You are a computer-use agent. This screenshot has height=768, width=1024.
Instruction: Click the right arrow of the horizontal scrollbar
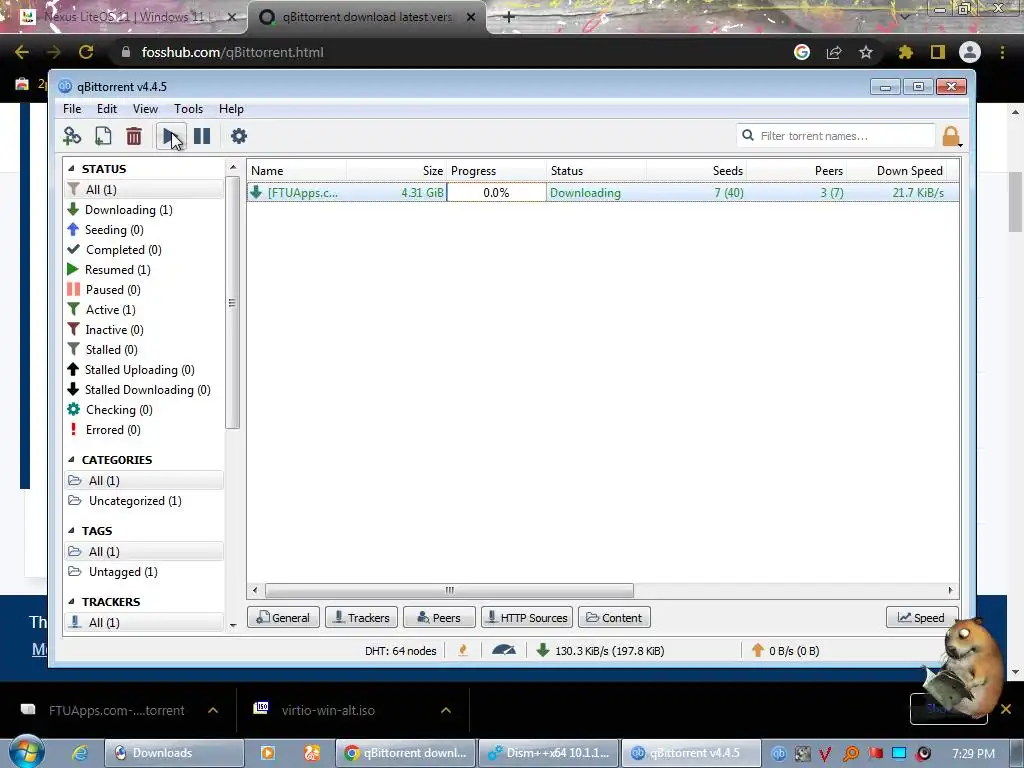(x=950, y=590)
